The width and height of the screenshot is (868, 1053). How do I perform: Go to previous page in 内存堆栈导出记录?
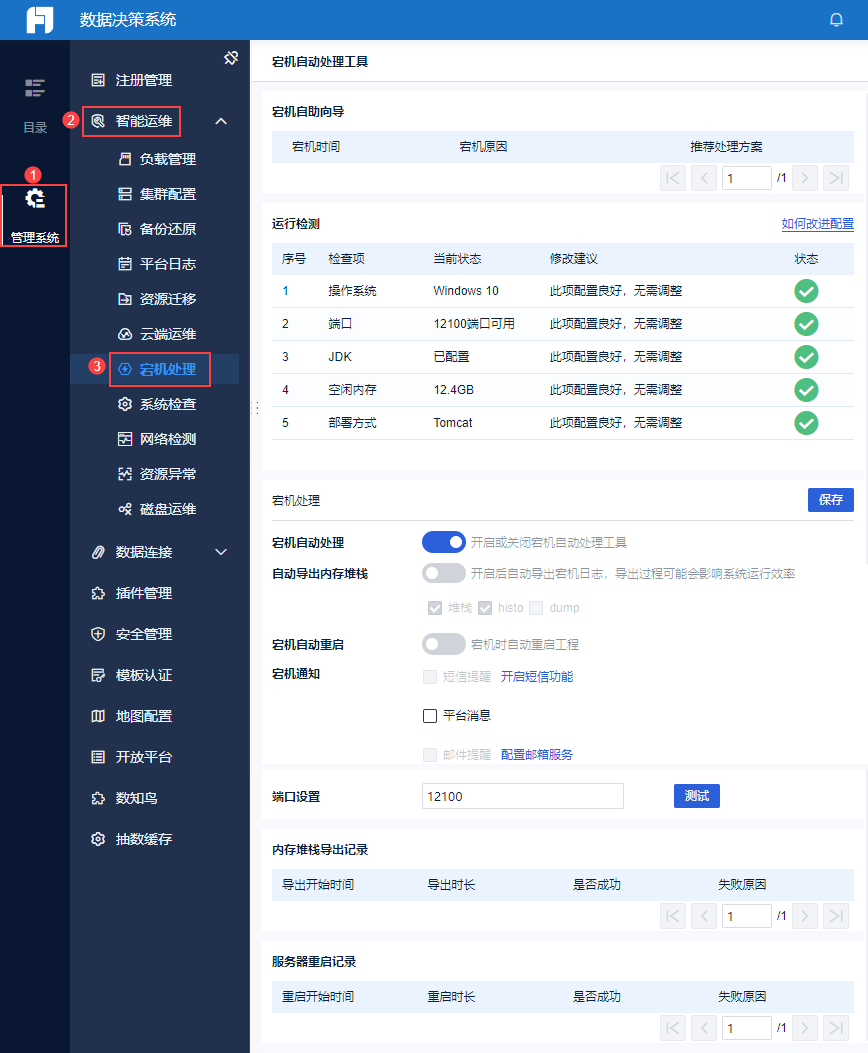704,916
